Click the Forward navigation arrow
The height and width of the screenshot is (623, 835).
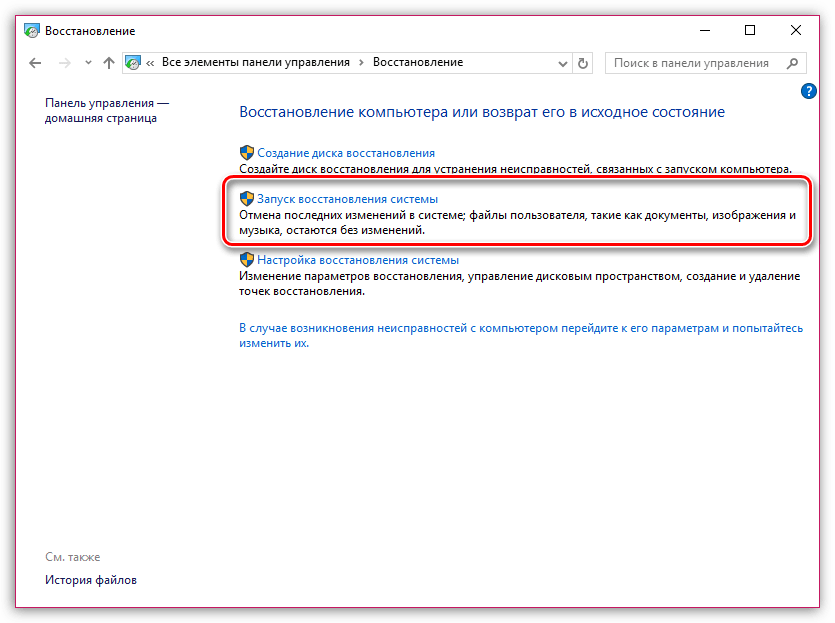click(x=63, y=63)
